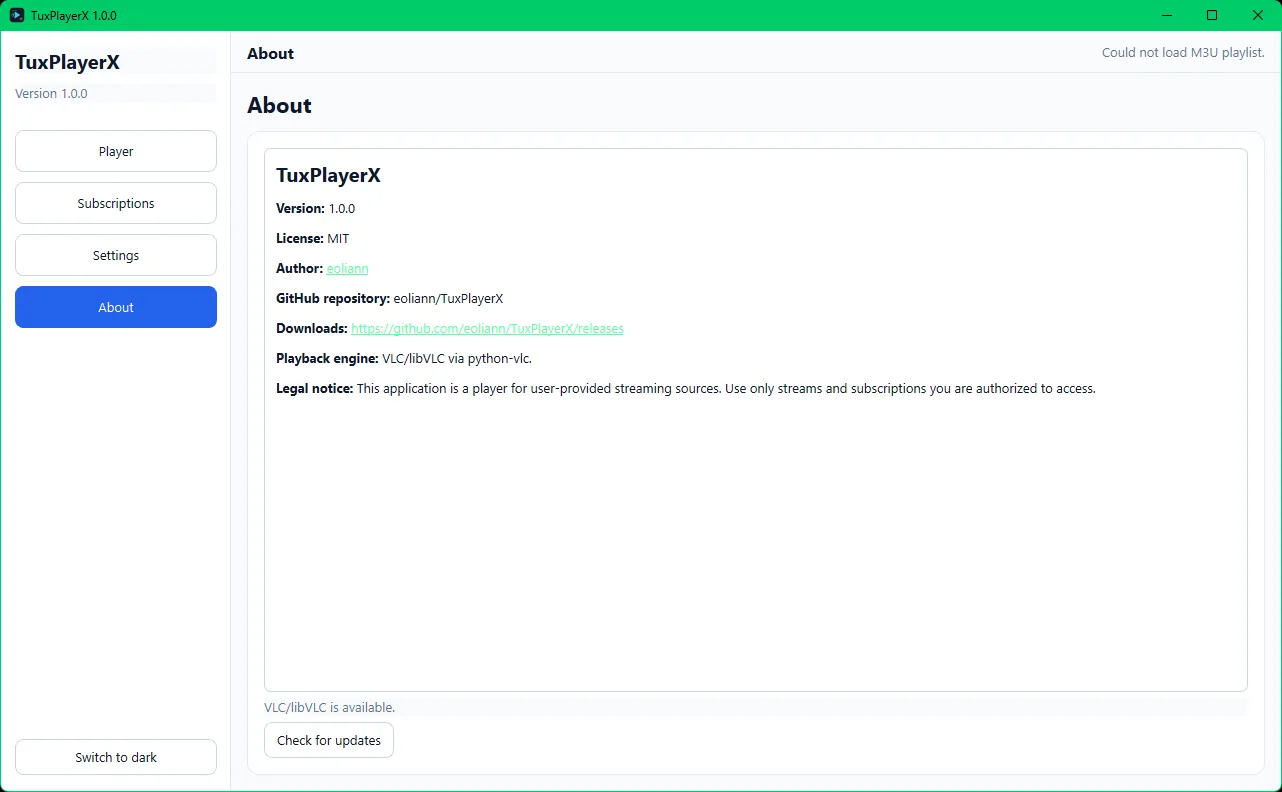Select the highlighted About sidebar button

tap(116, 307)
